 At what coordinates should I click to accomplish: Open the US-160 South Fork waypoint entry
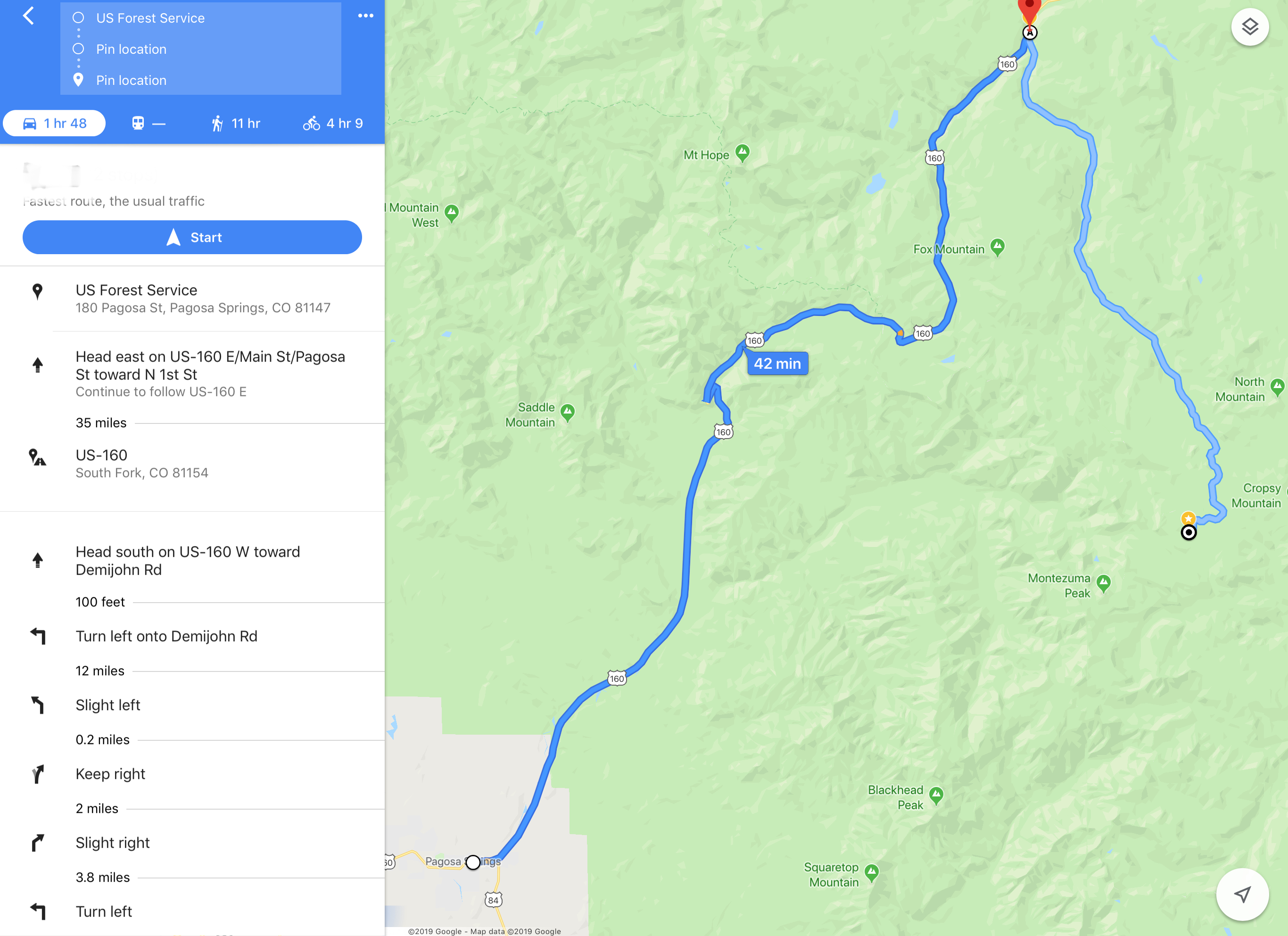point(192,464)
